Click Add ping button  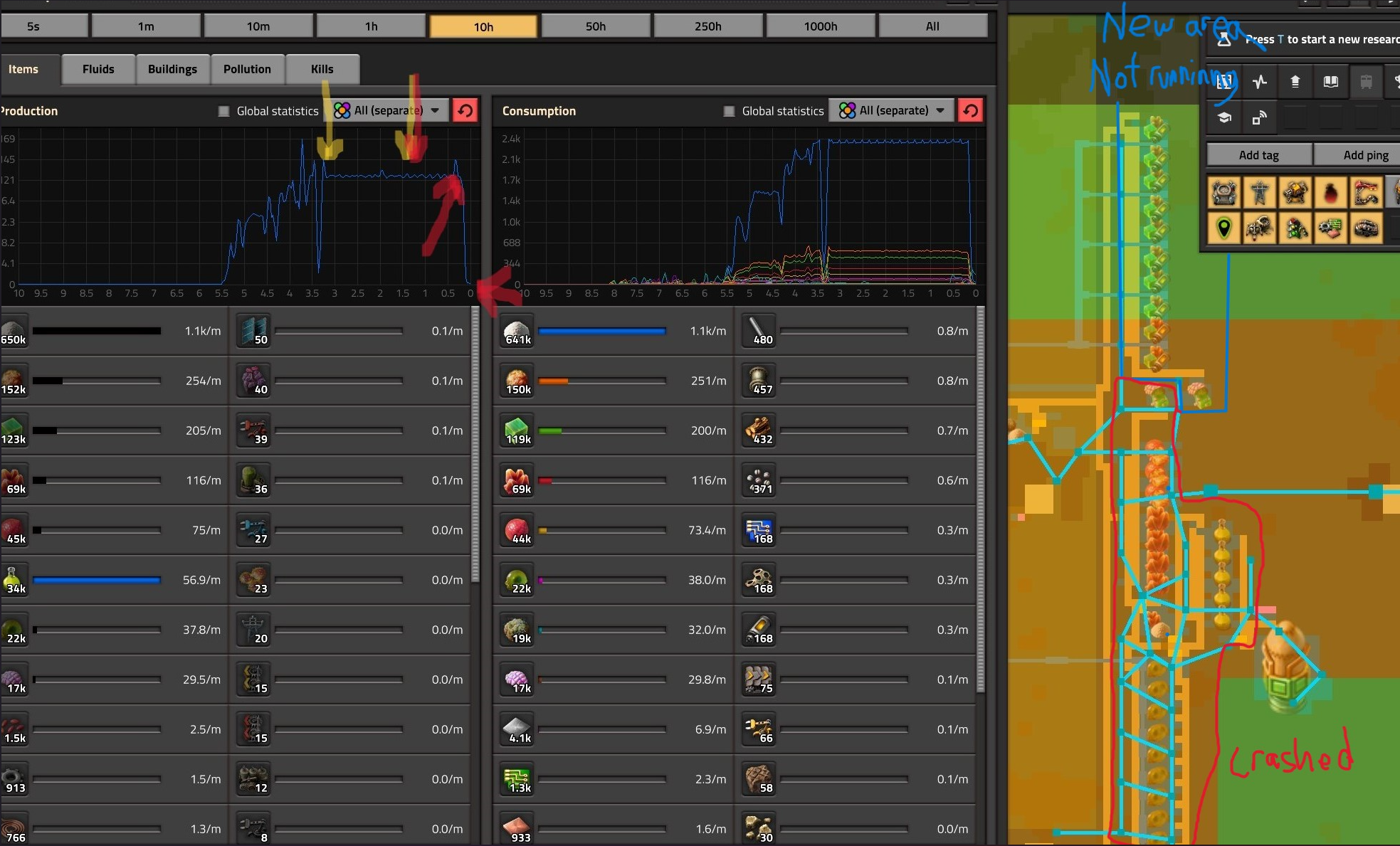pos(1358,154)
